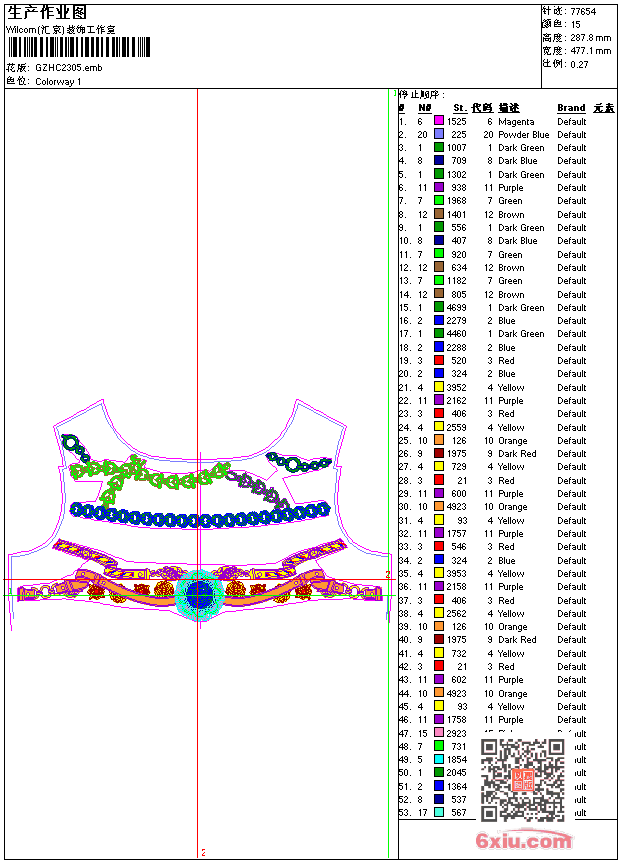Click the Dark Red swatch in row 26
620x860 pixels.
pyautogui.click(x=439, y=454)
